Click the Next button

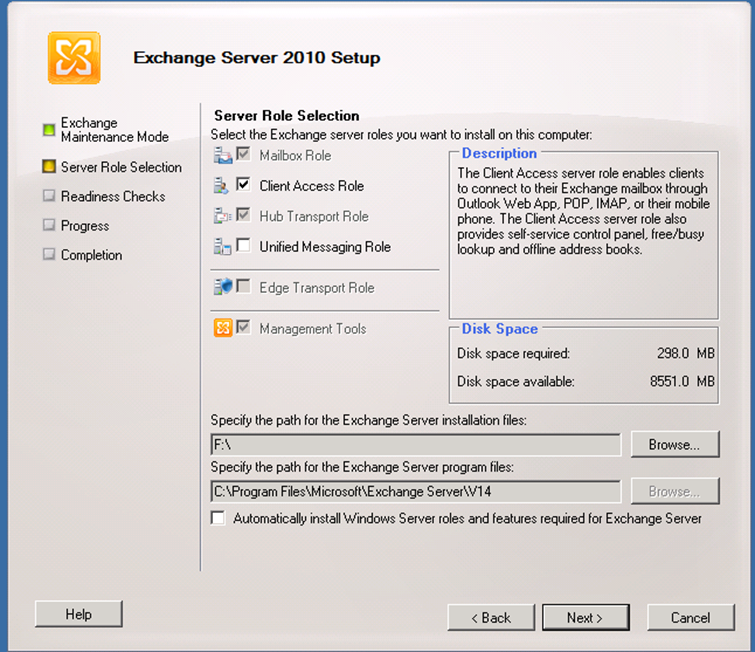click(586, 617)
